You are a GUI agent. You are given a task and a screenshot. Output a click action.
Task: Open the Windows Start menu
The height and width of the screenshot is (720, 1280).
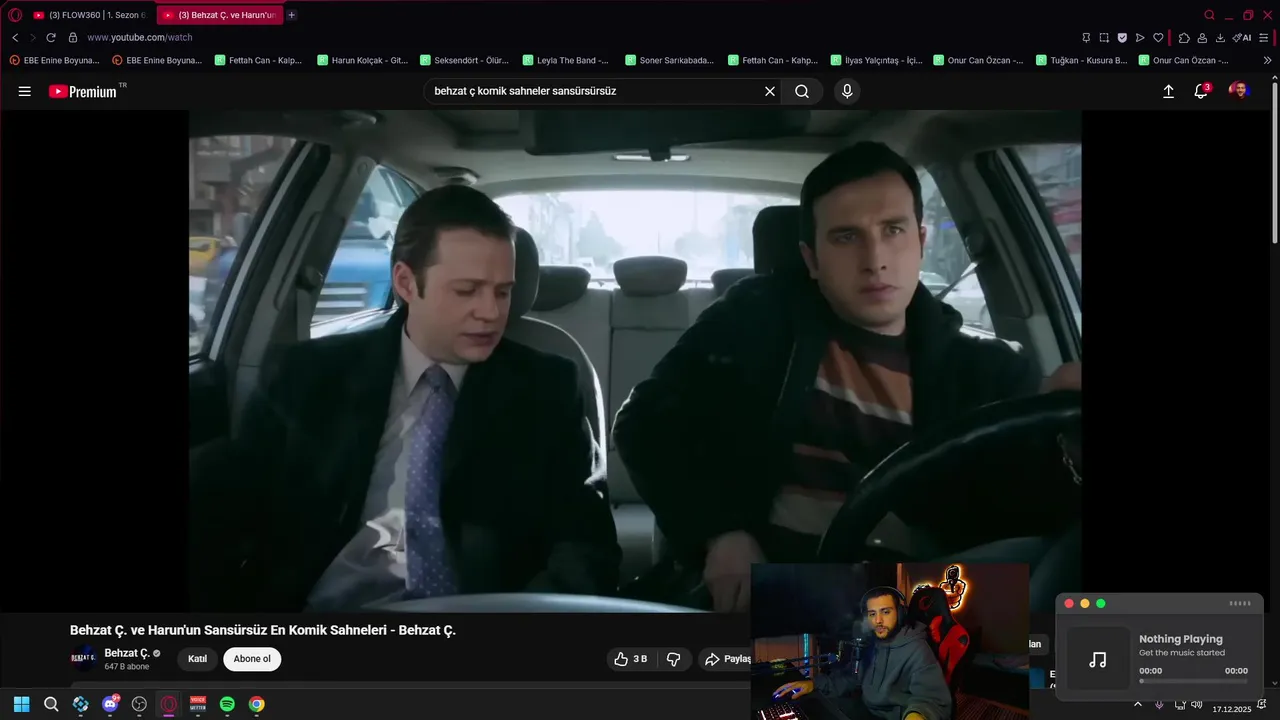pyautogui.click(x=22, y=704)
